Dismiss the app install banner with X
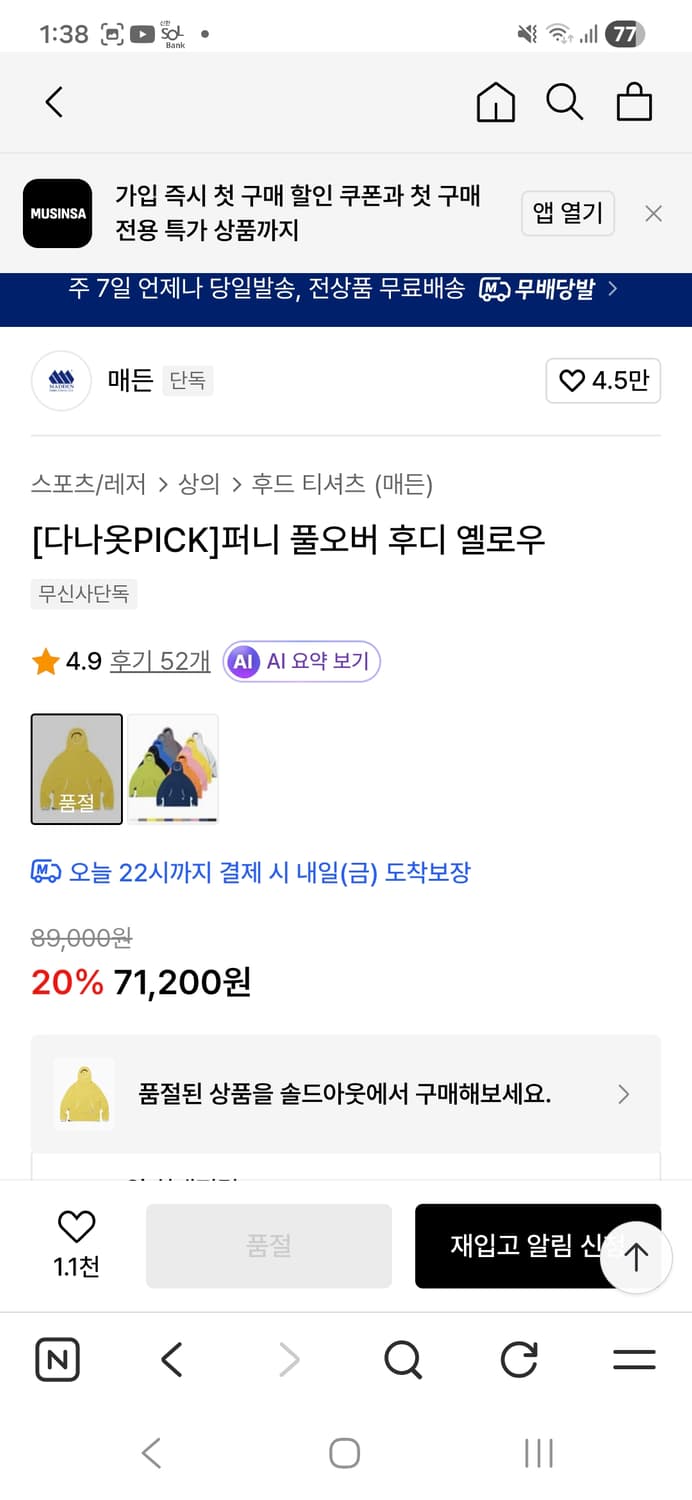Image resolution: width=692 pixels, height=1500 pixels. click(x=653, y=213)
